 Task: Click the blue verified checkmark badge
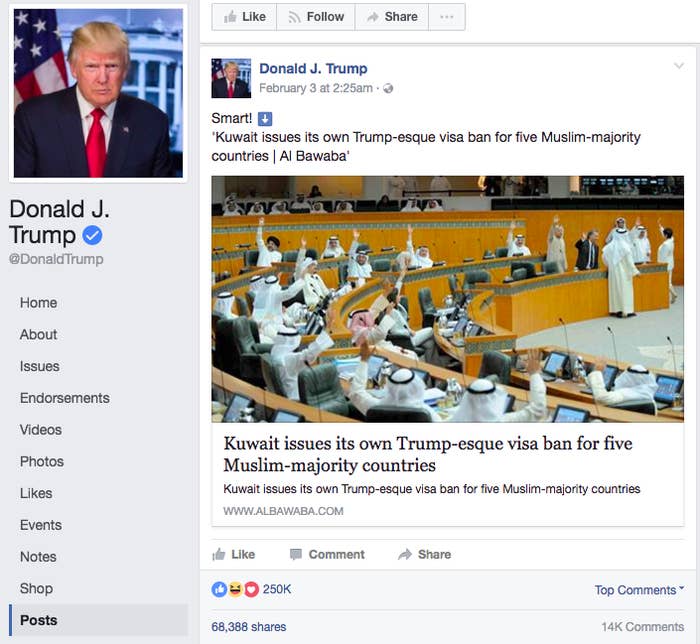point(92,235)
